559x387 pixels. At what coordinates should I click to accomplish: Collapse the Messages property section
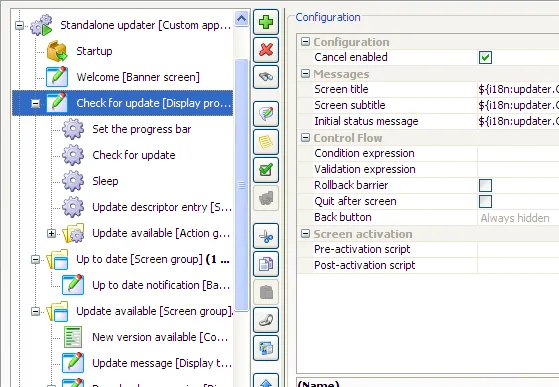tap(305, 74)
